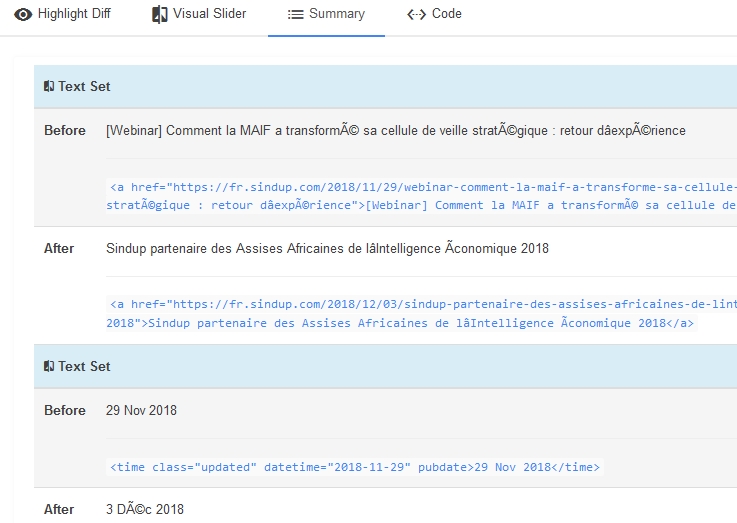Screen dimensions: 737x523
Task: Click the angle-brackets icon beside Code
Action: [x=416, y=15]
